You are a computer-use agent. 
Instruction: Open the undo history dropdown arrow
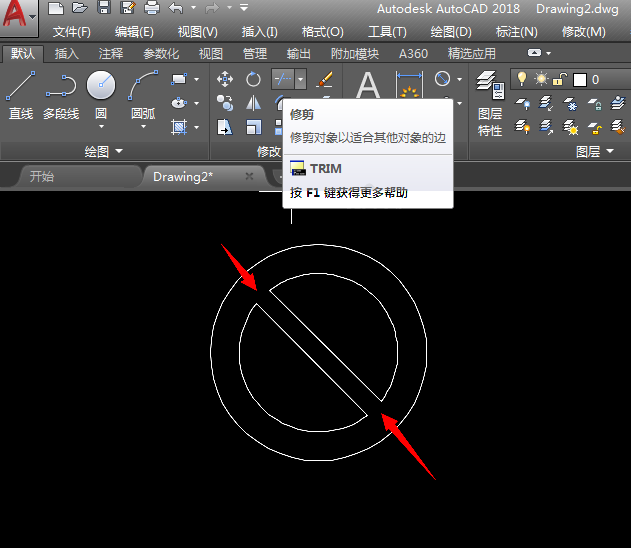point(193,8)
